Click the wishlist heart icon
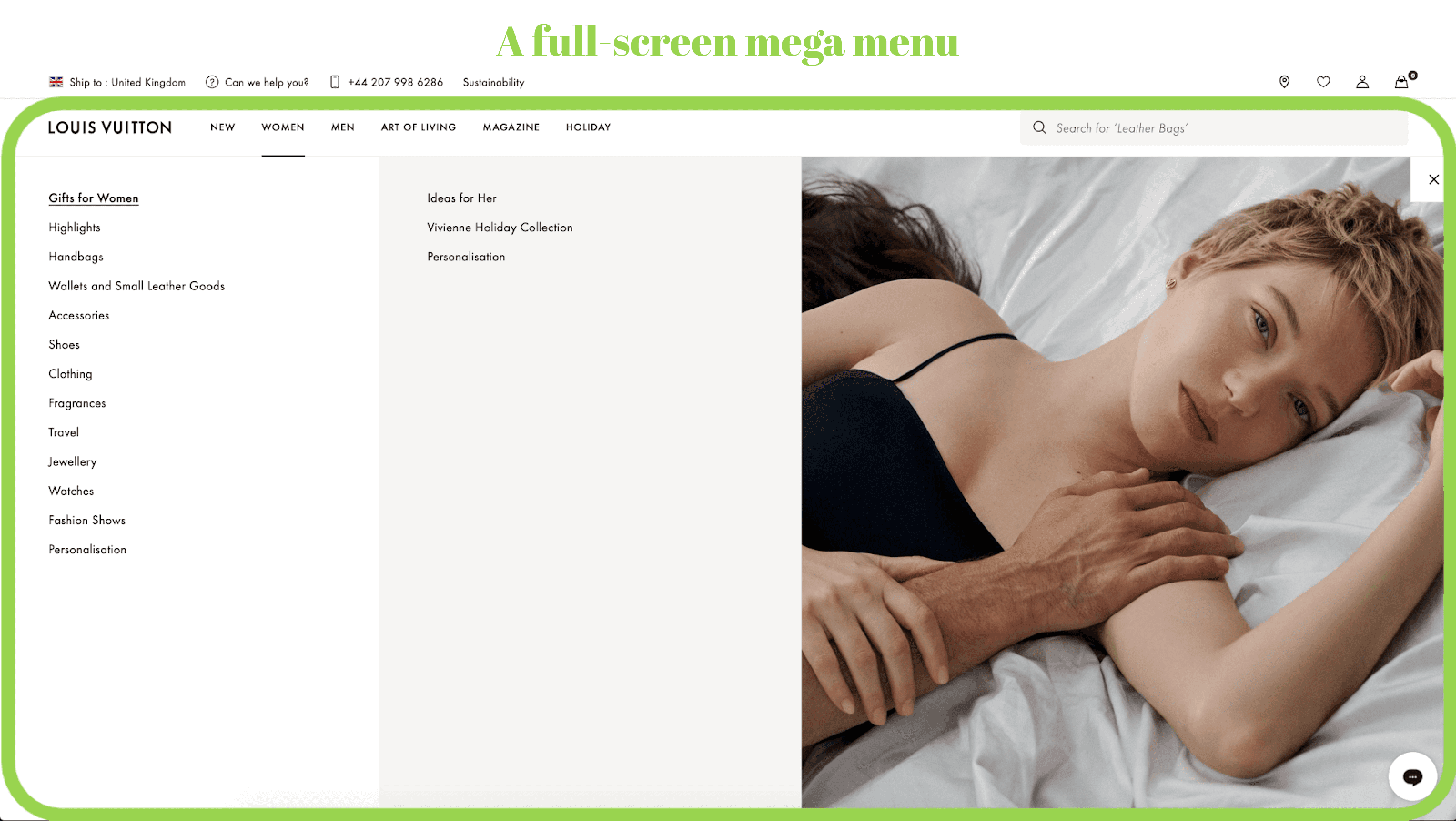The height and width of the screenshot is (821, 1456). [1323, 81]
